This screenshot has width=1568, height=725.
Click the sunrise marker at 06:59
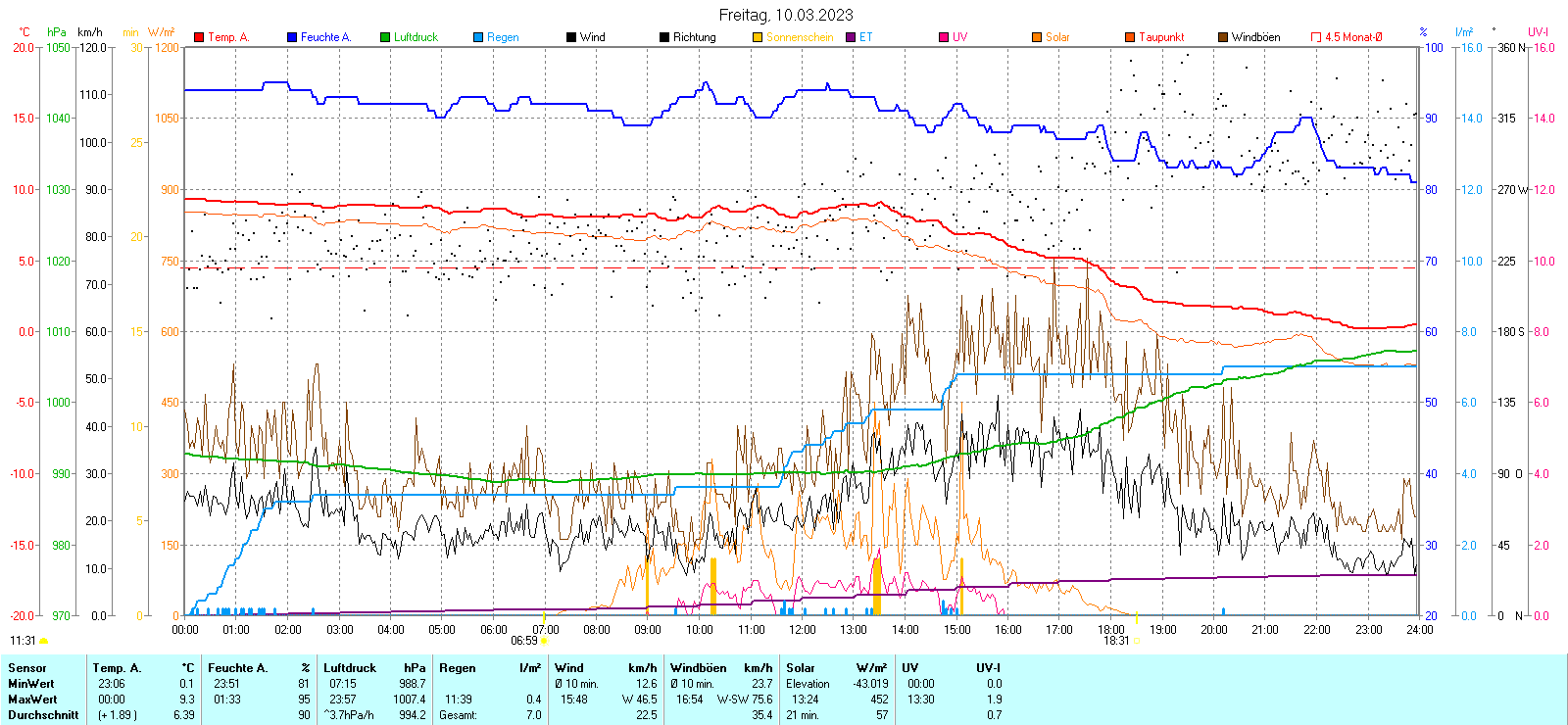point(544,642)
